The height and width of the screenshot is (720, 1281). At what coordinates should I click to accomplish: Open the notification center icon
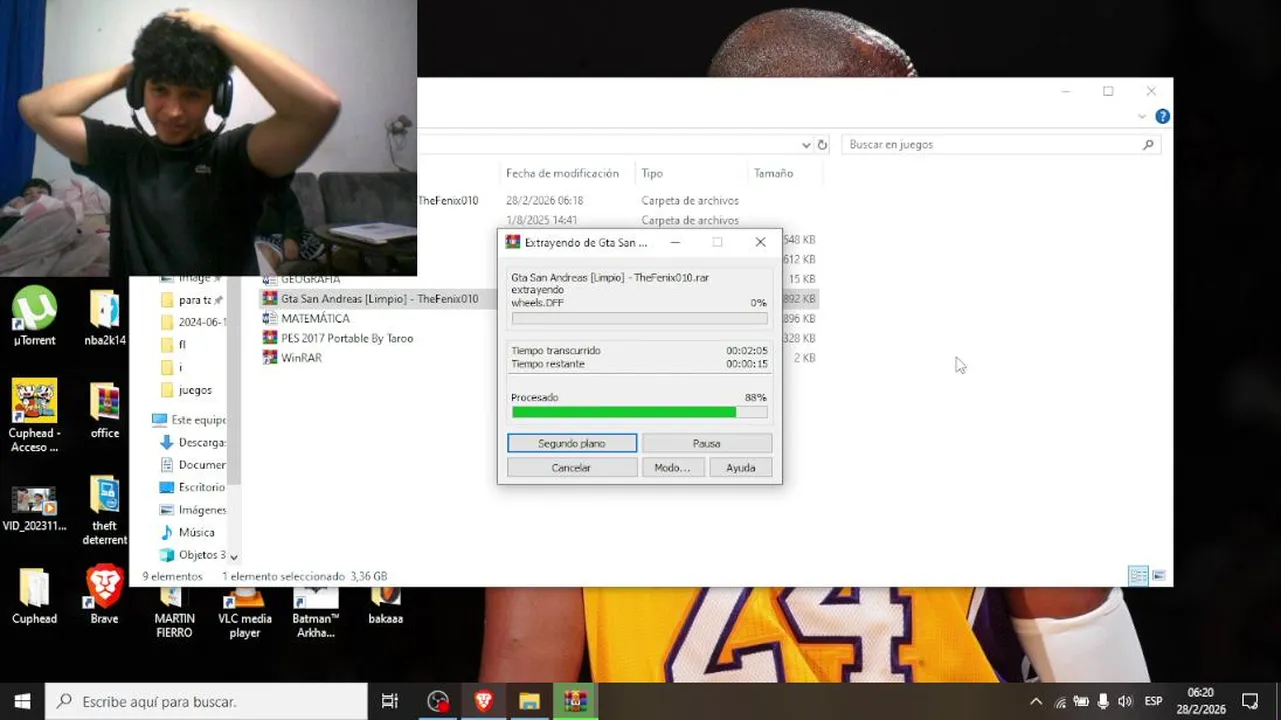(1249, 701)
